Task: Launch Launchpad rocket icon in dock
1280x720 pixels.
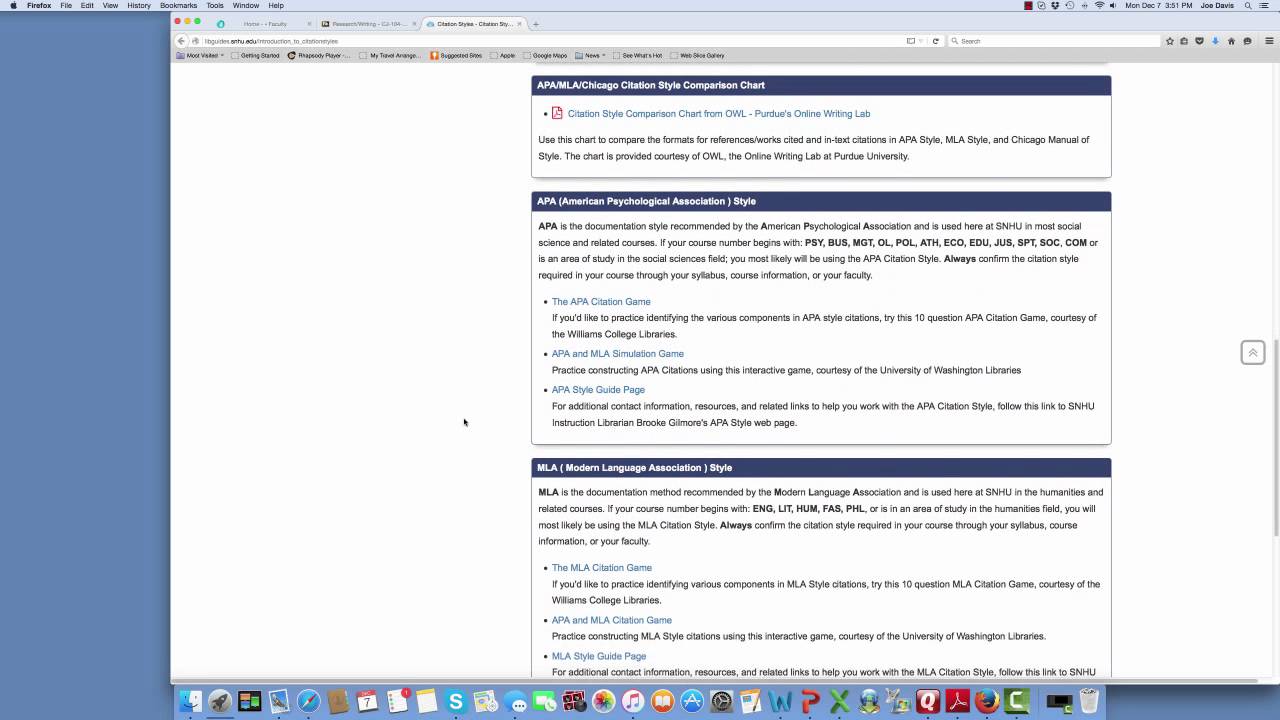Action: [x=220, y=702]
